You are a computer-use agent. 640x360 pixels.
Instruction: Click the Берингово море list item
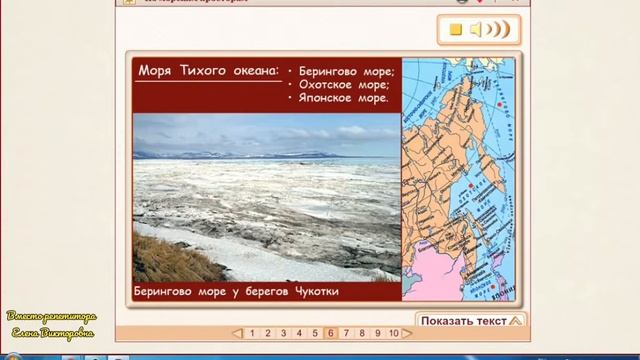click(x=347, y=71)
